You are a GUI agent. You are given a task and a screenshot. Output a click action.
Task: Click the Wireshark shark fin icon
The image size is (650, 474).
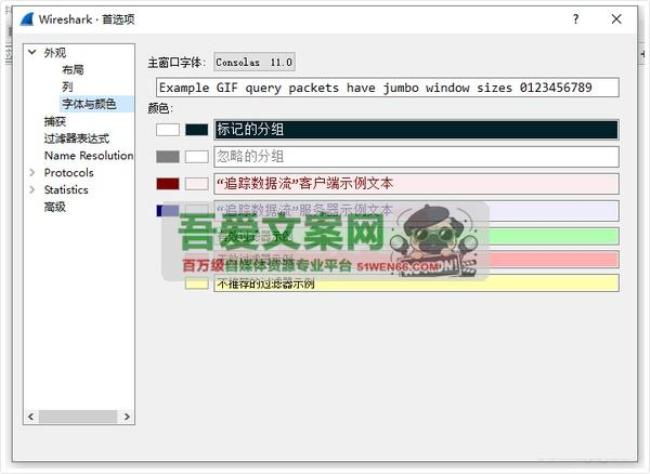click(x=27, y=19)
